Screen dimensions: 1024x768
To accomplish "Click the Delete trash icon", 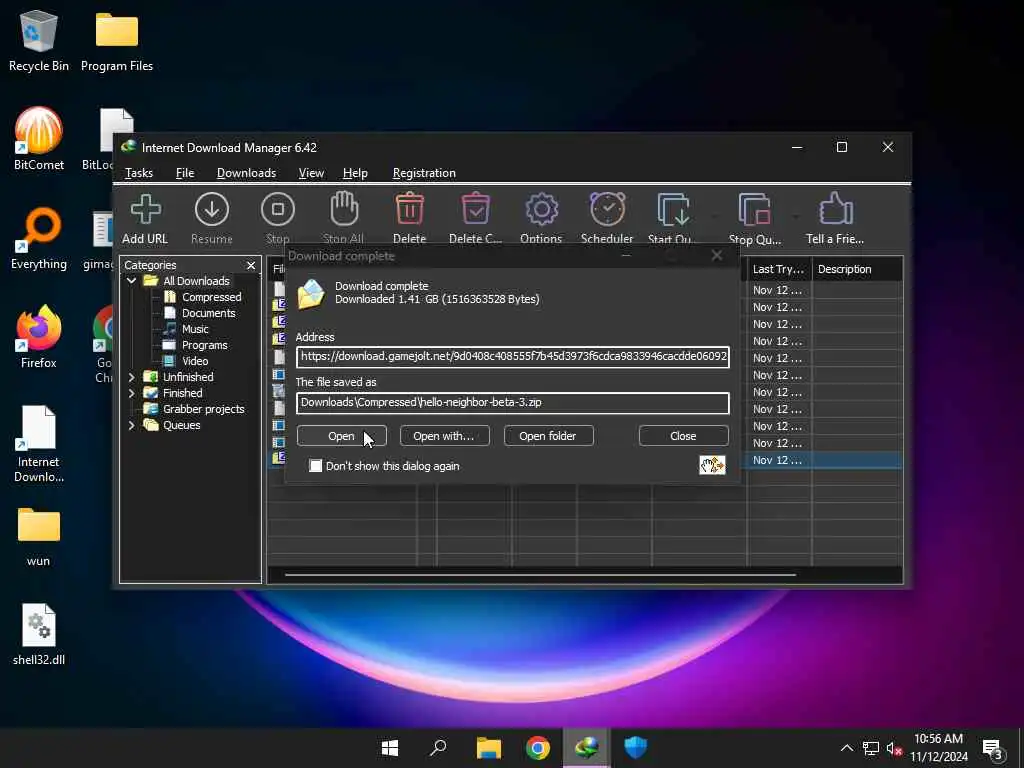I will (409, 210).
